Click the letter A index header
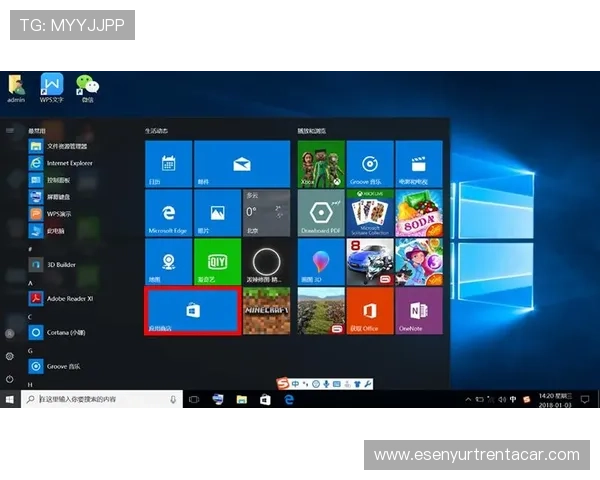Viewport: 600px width, 480px height. pyautogui.click(x=30, y=283)
